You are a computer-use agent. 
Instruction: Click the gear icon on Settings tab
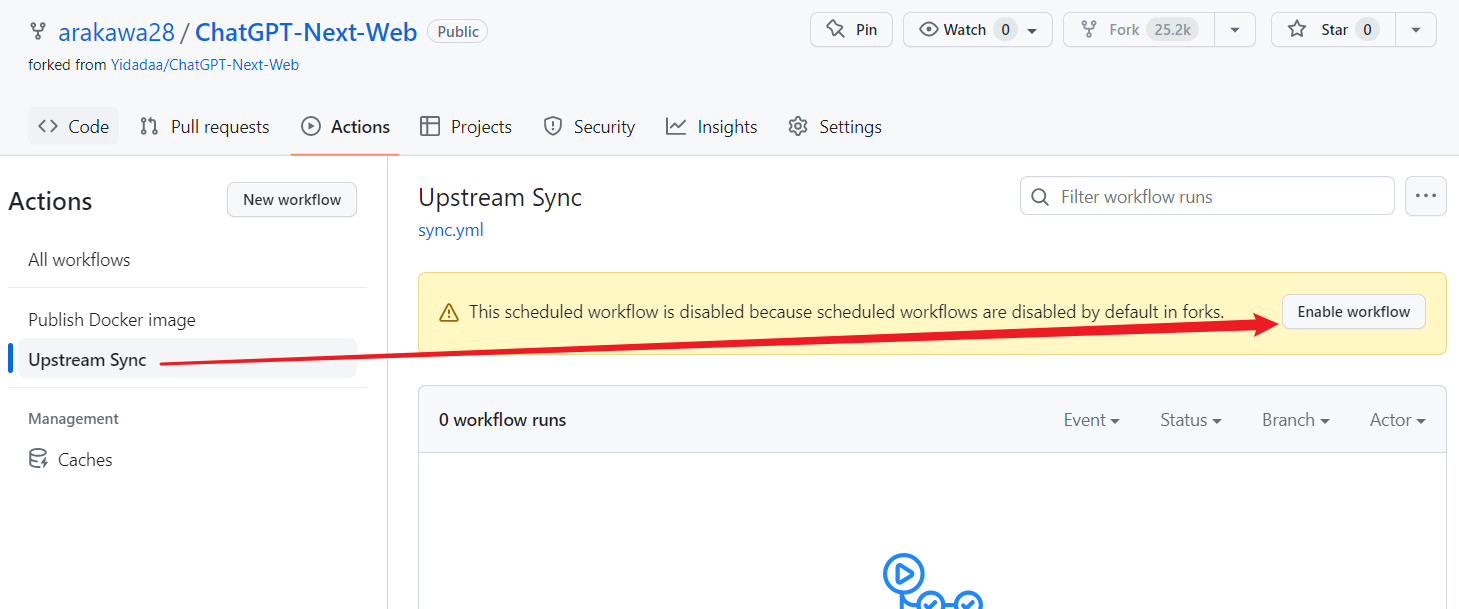(798, 127)
